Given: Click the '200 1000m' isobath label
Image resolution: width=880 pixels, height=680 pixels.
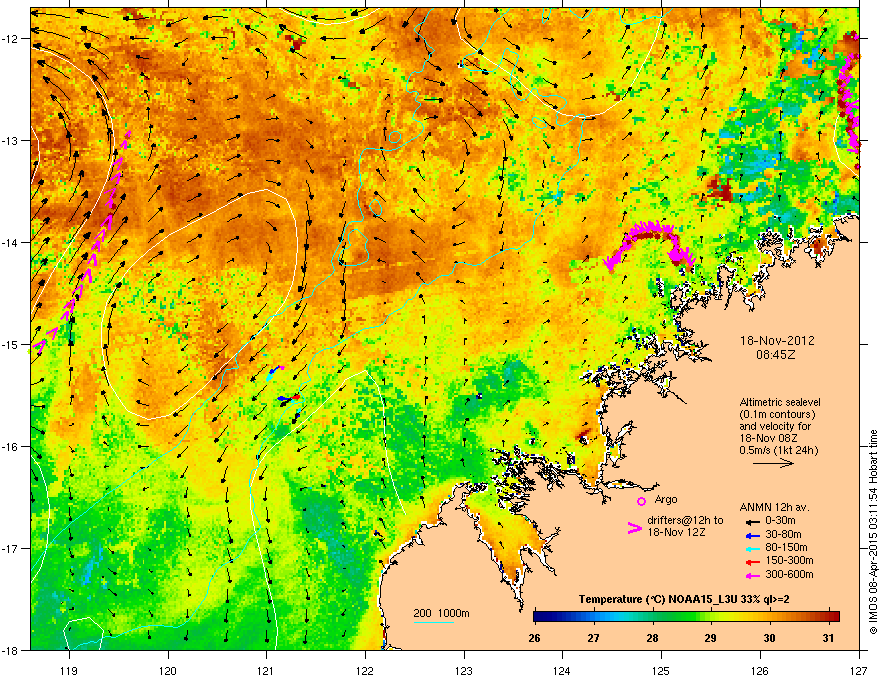Looking at the screenshot, I should point(441,613).
